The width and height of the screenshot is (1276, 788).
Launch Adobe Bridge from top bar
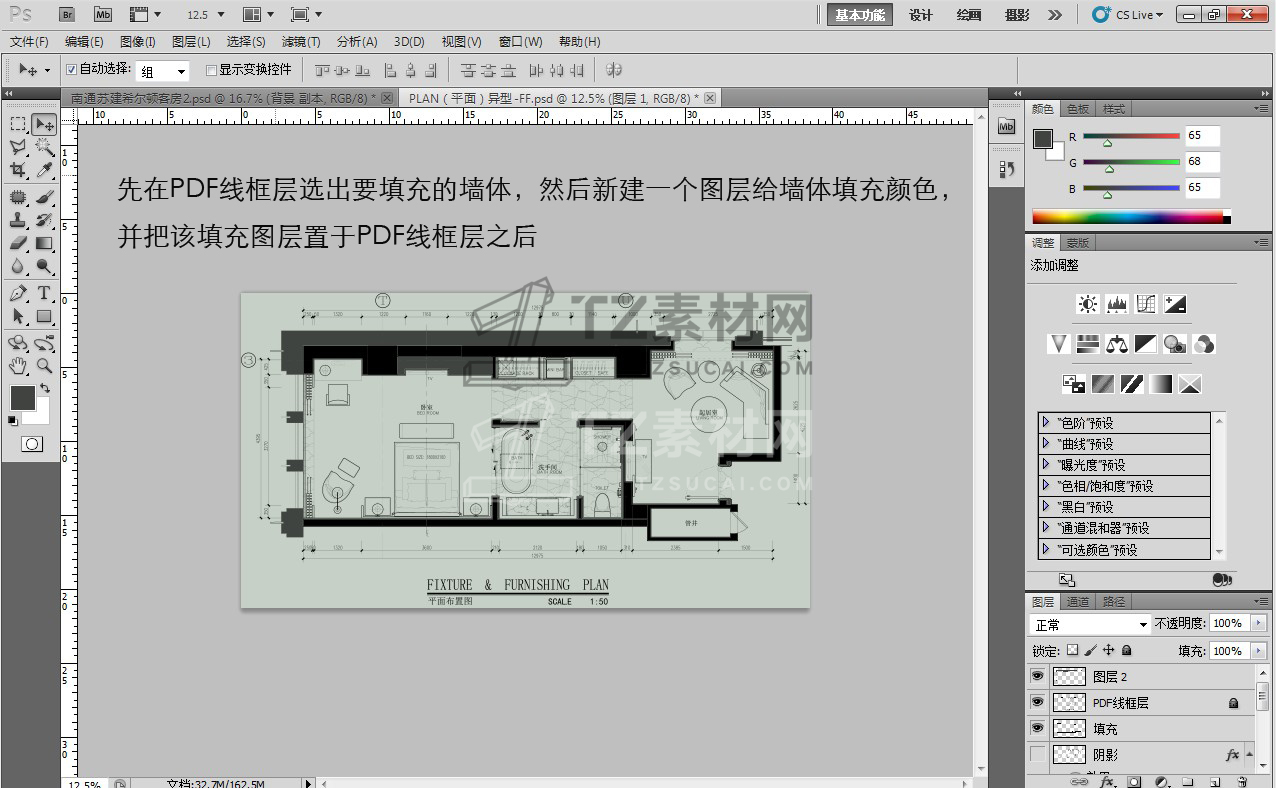pos(67,14)
